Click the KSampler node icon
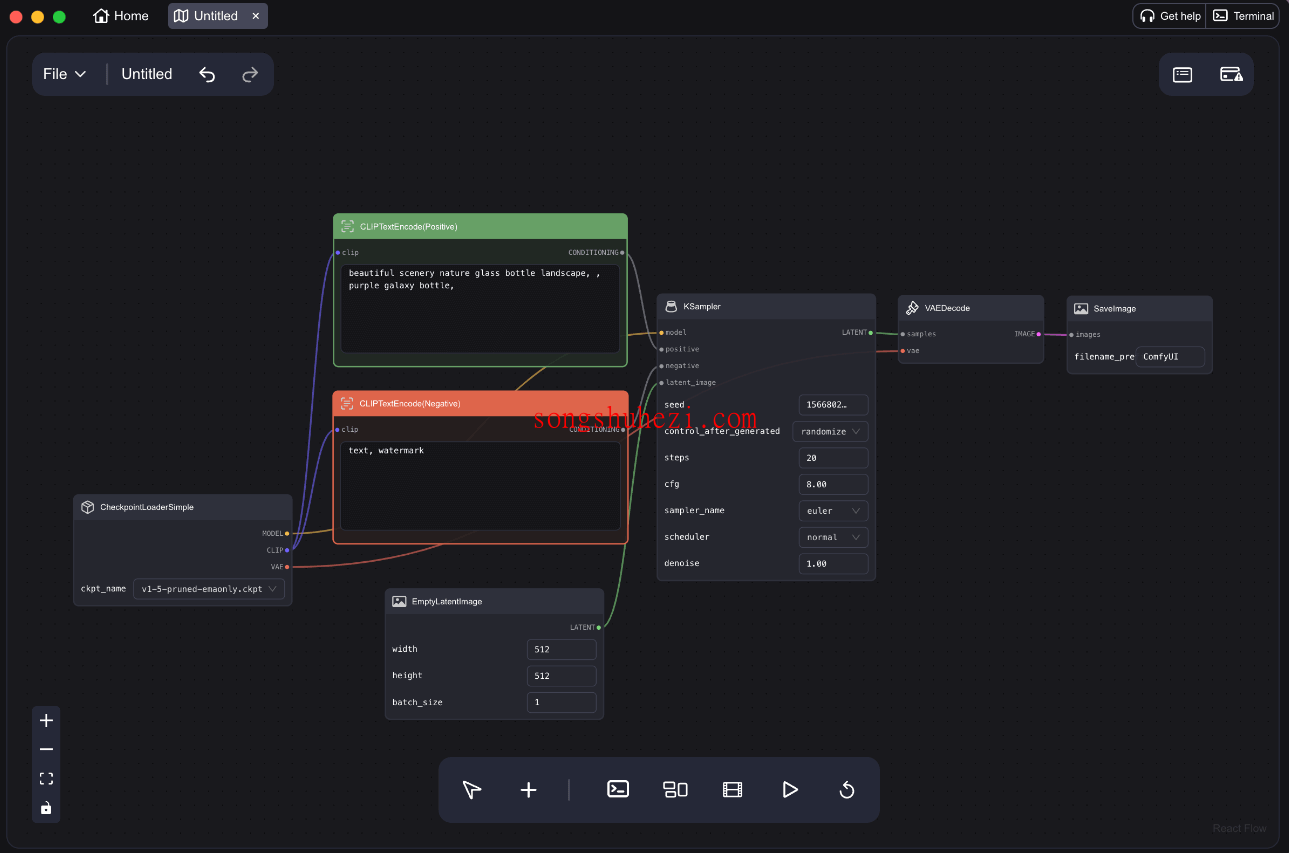The width and height of the screenshot is (1289, 853). point(671,306)
